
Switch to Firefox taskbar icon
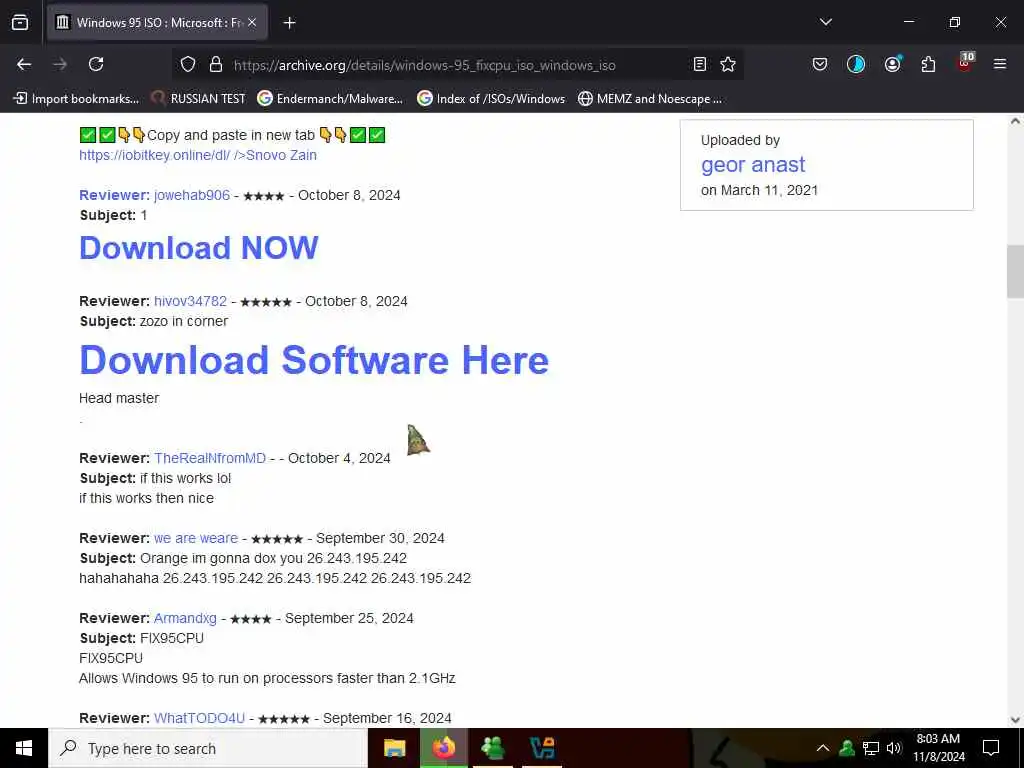pyautogui.click(x=443, y=748)
